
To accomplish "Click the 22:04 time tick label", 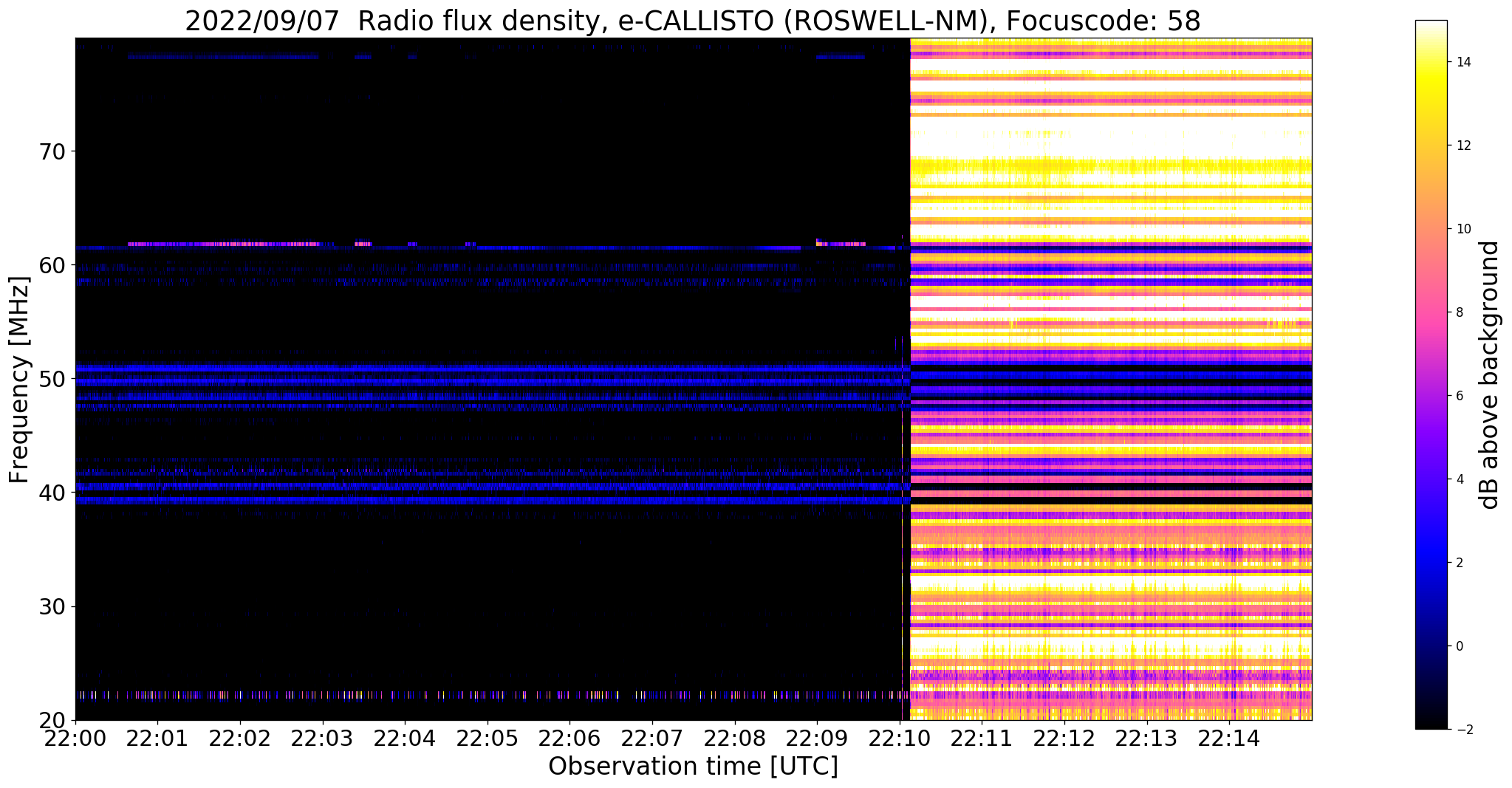I will [405, 737].
